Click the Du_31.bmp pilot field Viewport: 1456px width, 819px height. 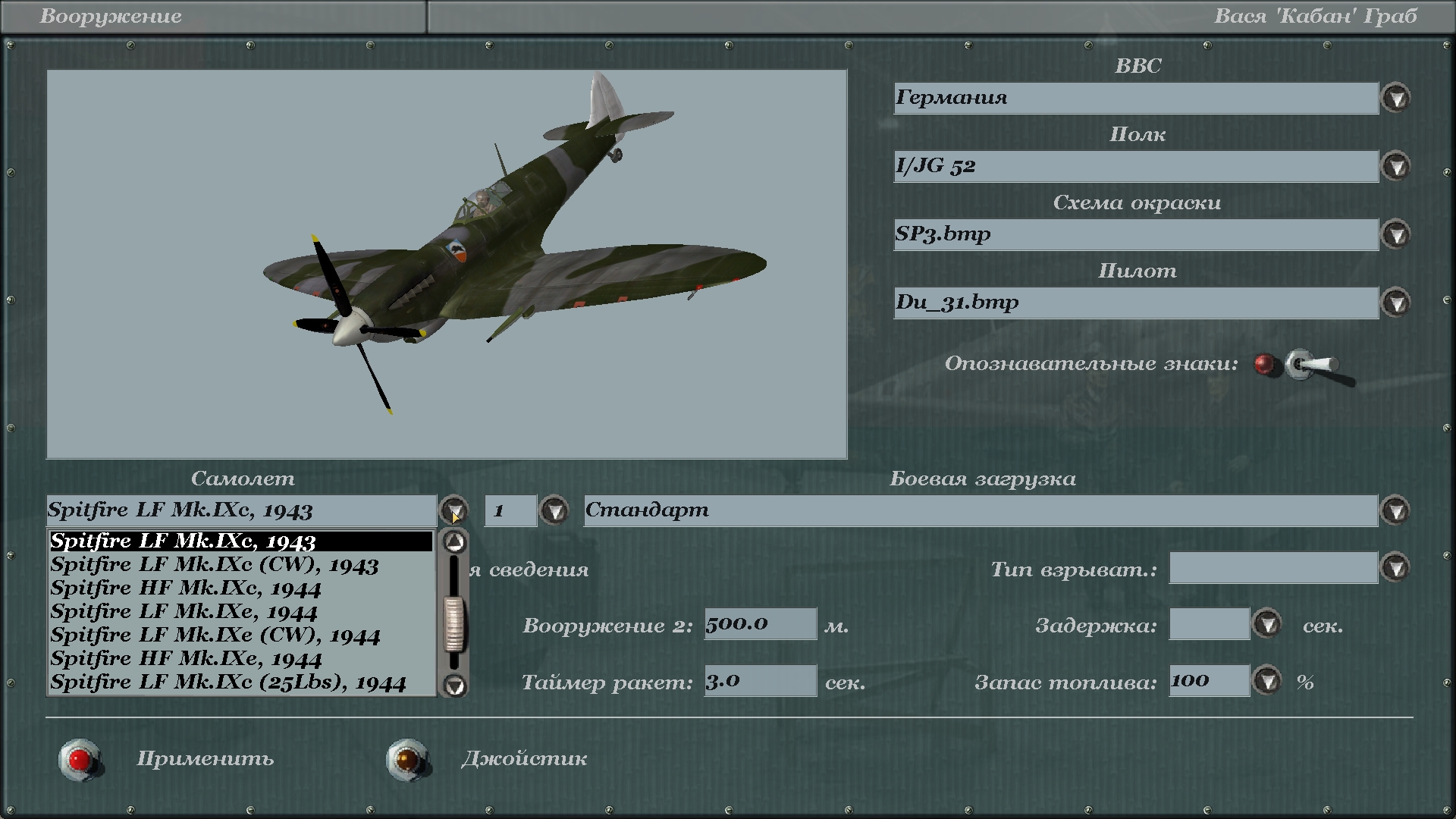[x=1136, y=303]
